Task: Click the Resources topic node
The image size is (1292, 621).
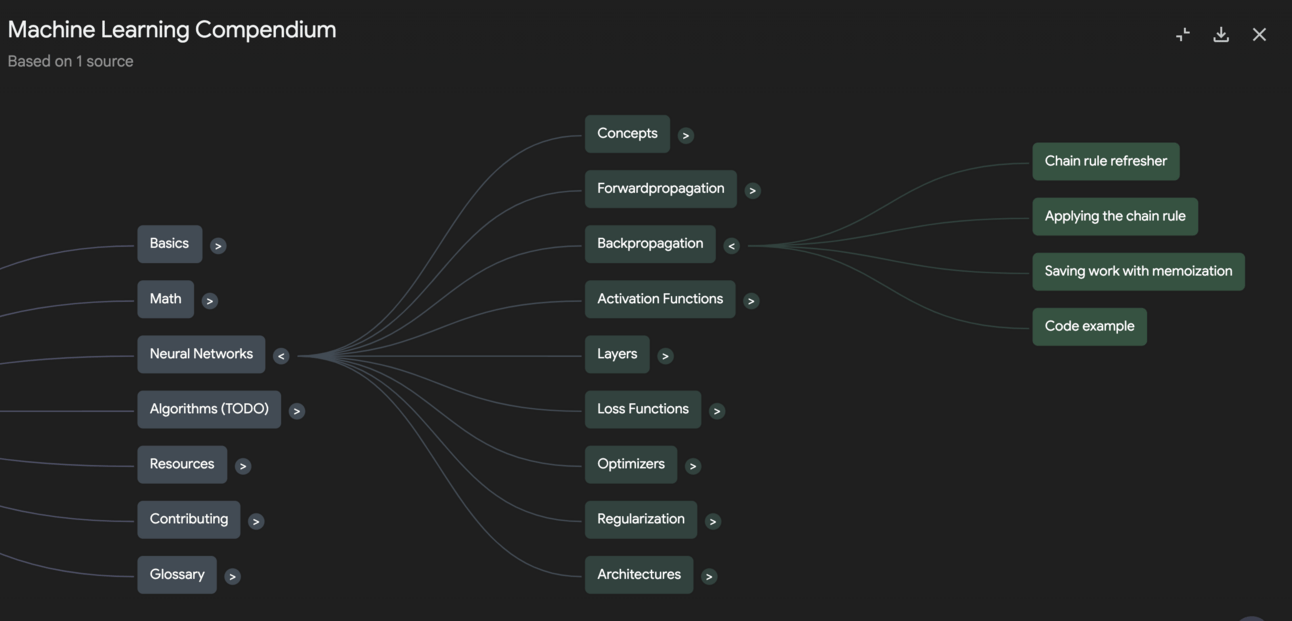Action: pos(181,464)
